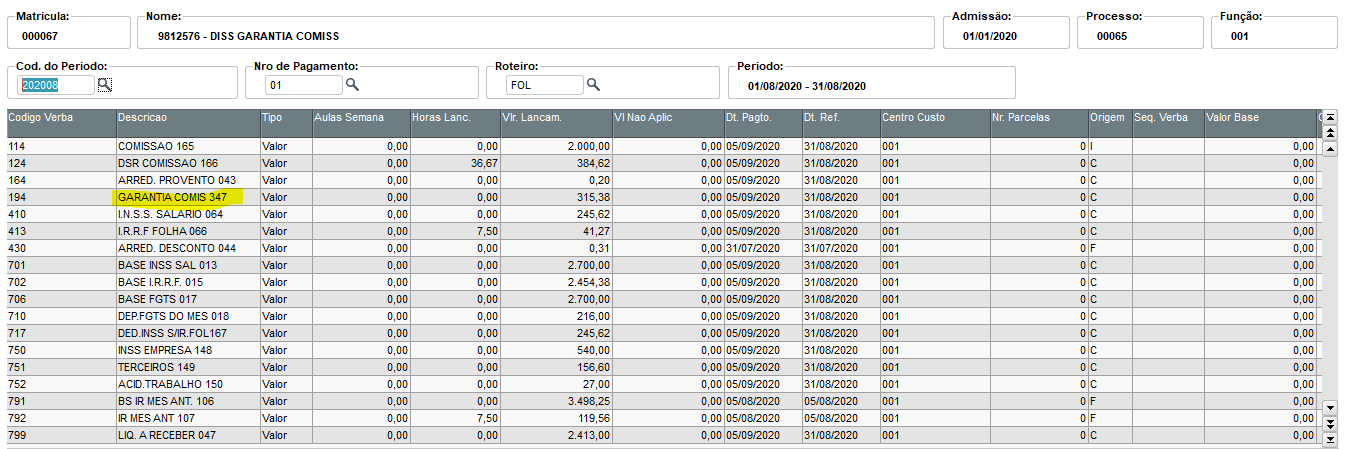Select the INSS EMPRESA 148 row
Screen dimensions: 1350x449
click(x=662, y=350)
